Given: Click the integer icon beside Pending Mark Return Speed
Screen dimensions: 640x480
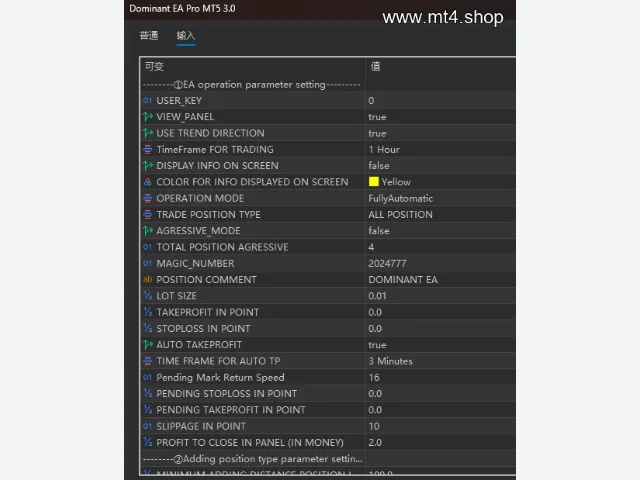Looking at the screenshot, I should point(147,378).
